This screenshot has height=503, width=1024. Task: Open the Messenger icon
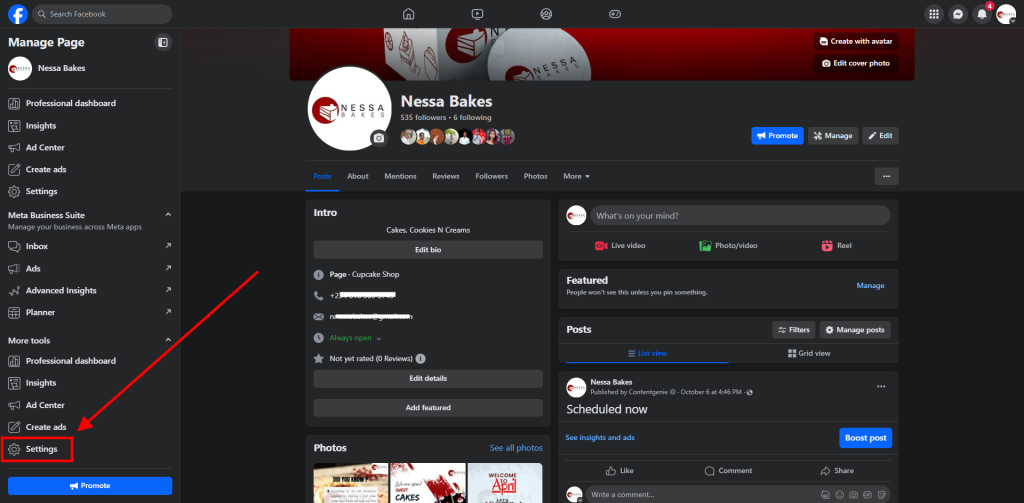pyautogui.click(x=958, y=14)
